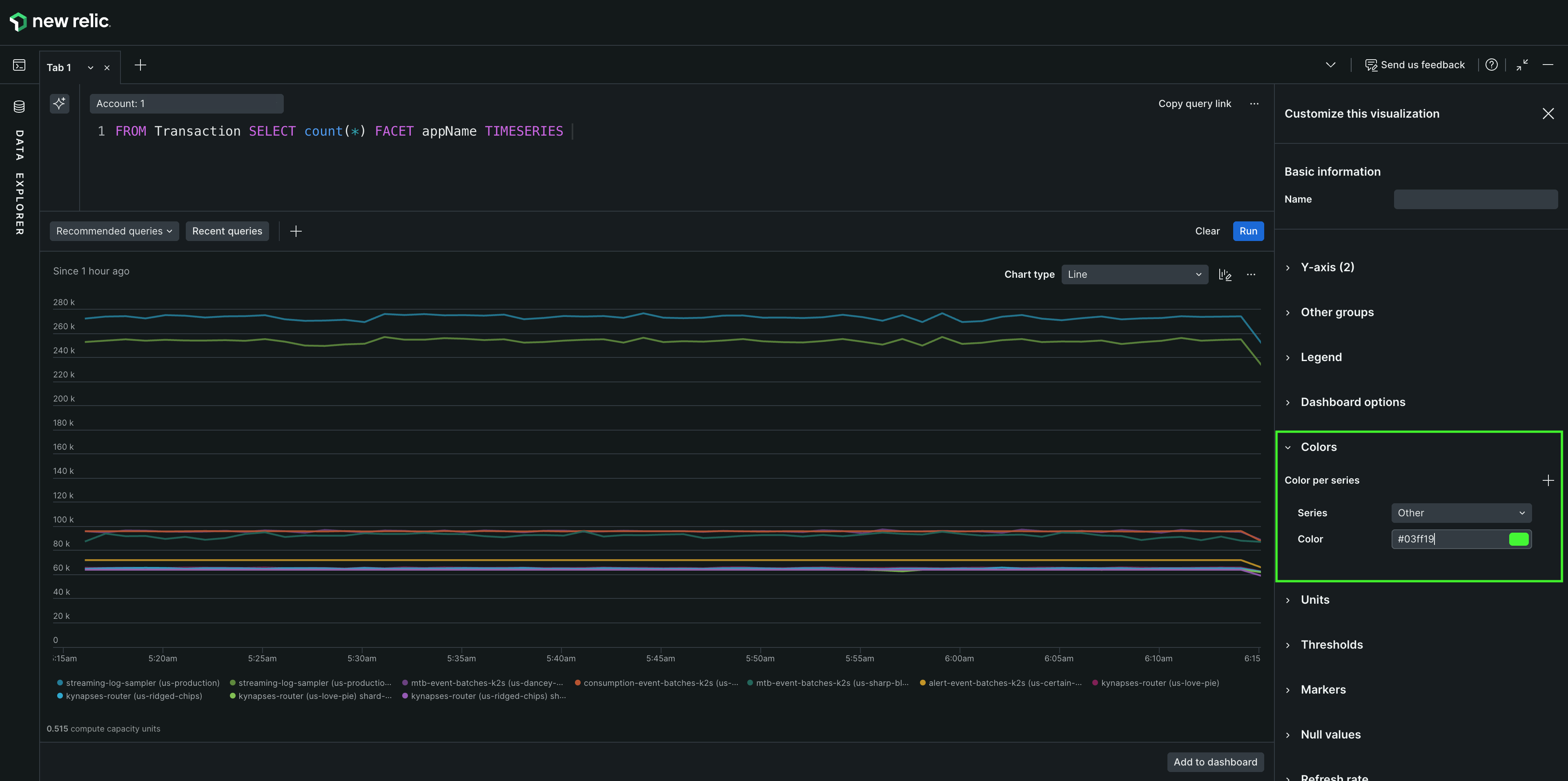Open the Chart type Line dropdown
This screenshot has height=781, width=1568.
[1134, 274]
